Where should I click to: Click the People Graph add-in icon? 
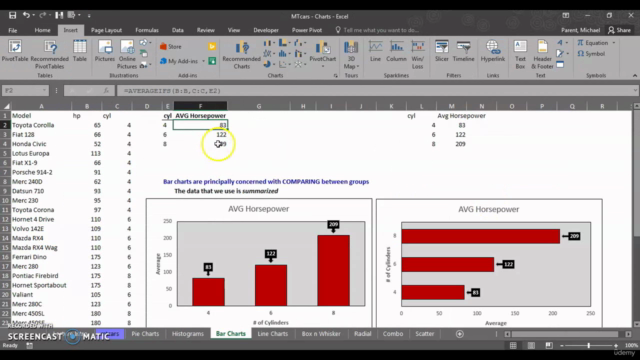point(212,61)
